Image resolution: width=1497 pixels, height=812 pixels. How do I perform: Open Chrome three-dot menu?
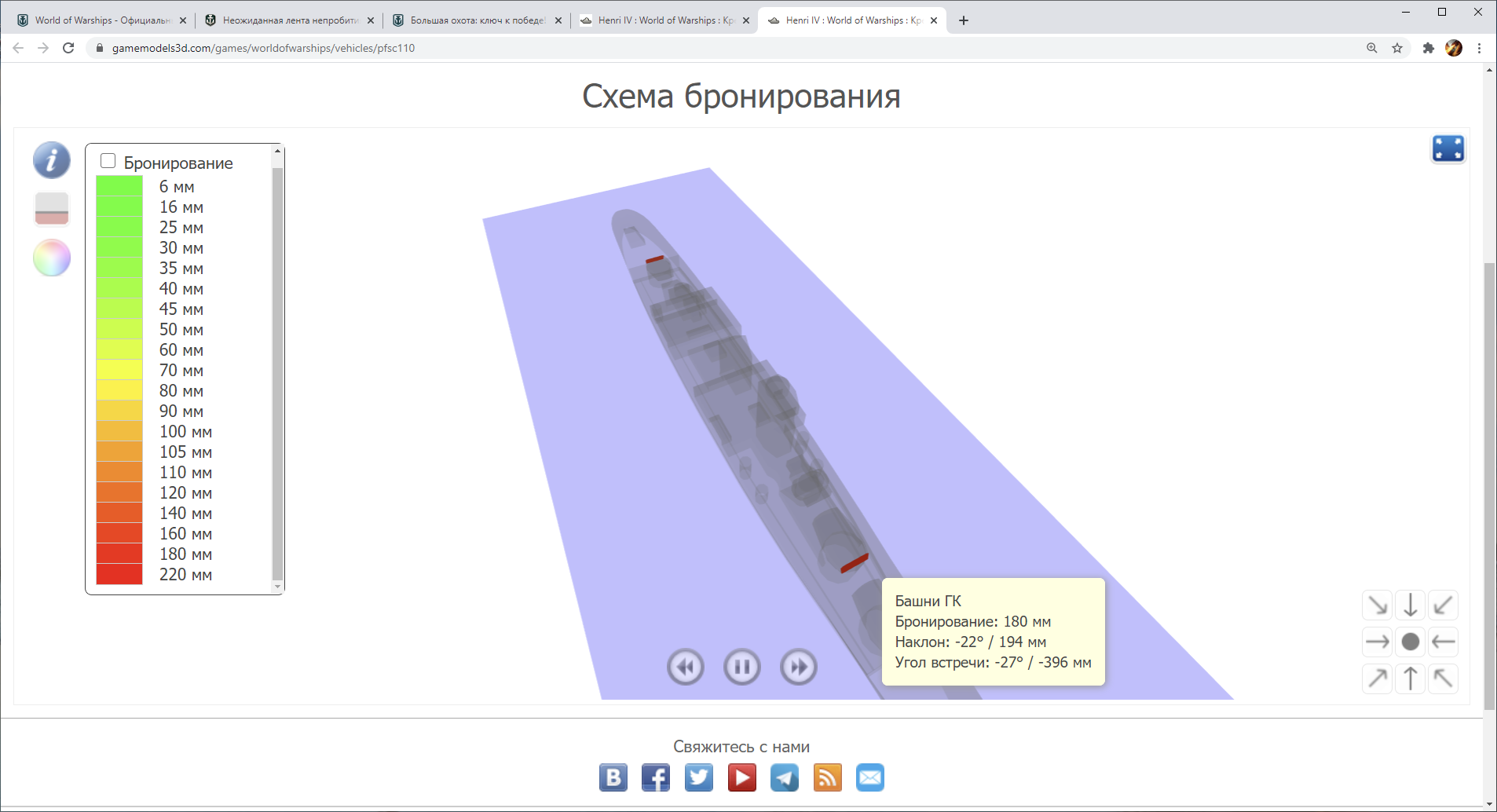click(1479, 48)
